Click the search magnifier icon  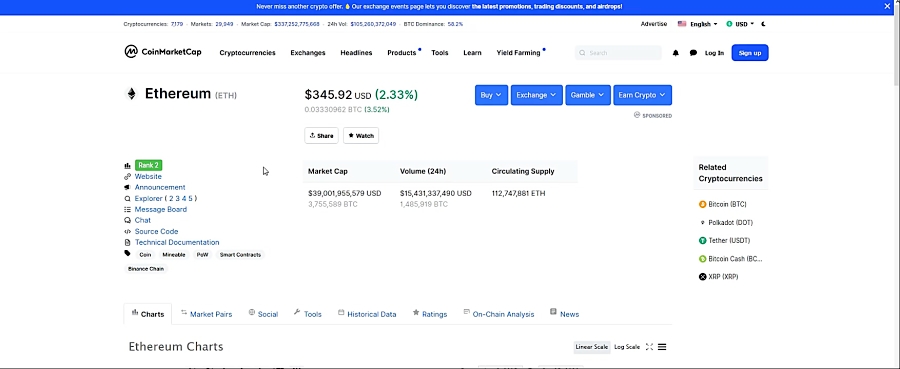pos(582,53)
